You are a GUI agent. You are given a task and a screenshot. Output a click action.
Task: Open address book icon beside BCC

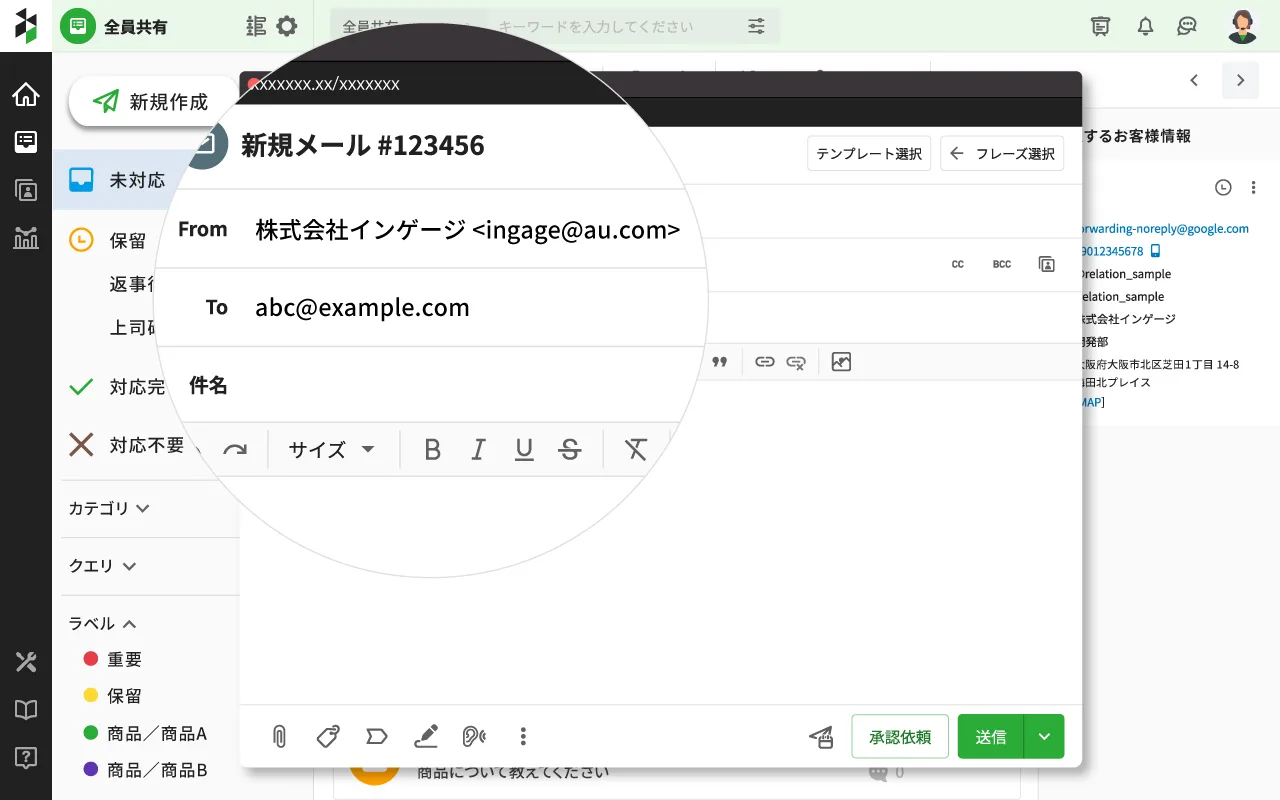[1047, 264]
